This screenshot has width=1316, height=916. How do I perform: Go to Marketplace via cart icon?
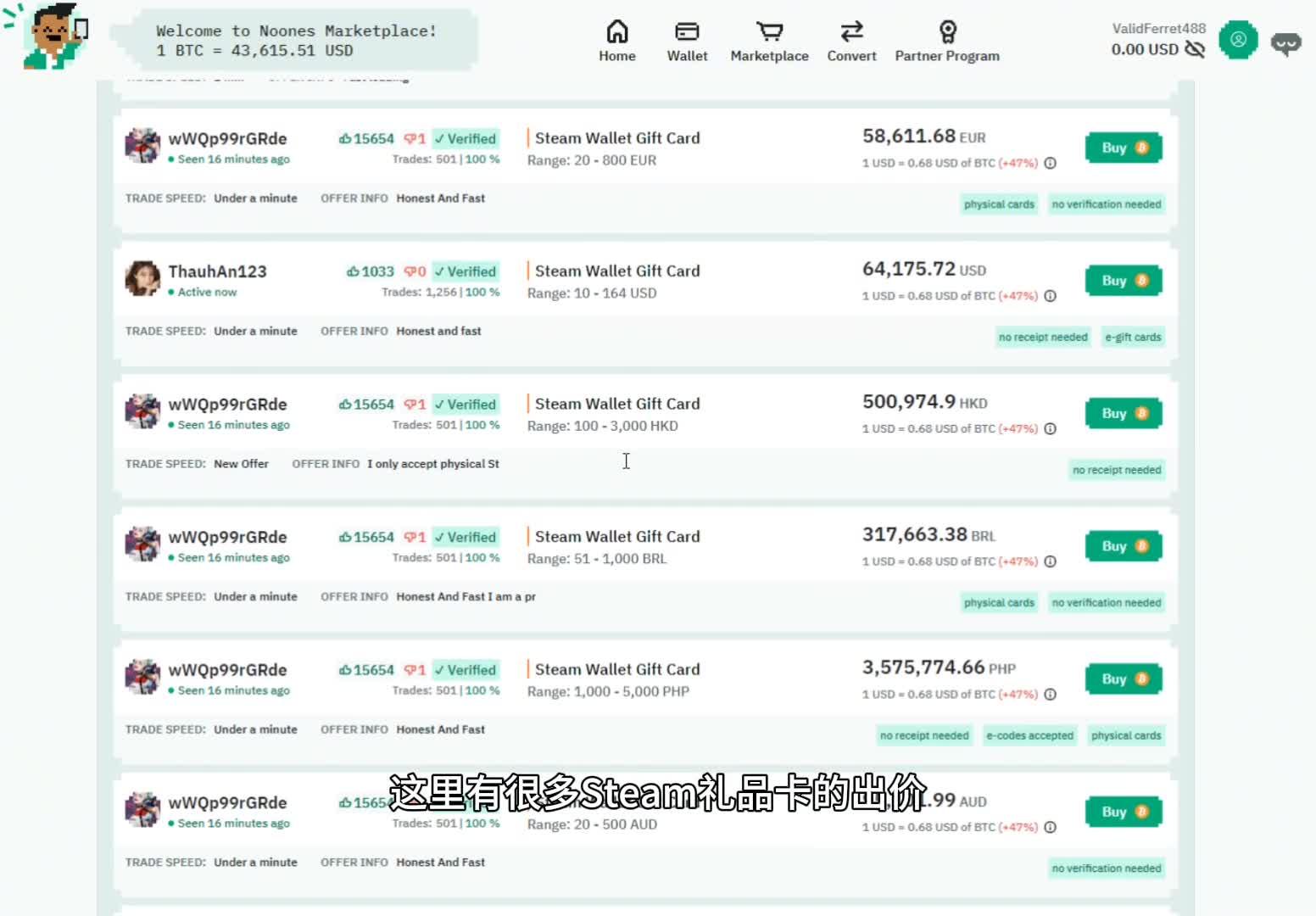click(x=770, y=32)
